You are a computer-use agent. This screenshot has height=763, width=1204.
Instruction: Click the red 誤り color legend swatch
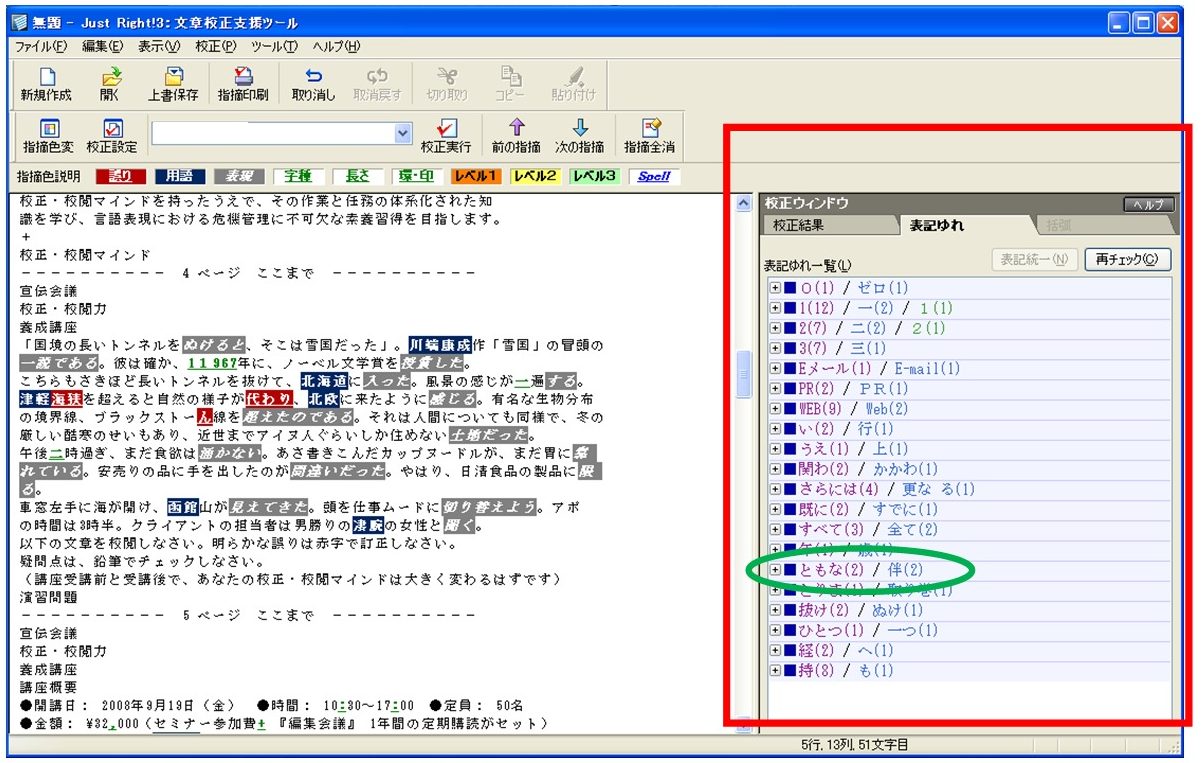(119, 177)
